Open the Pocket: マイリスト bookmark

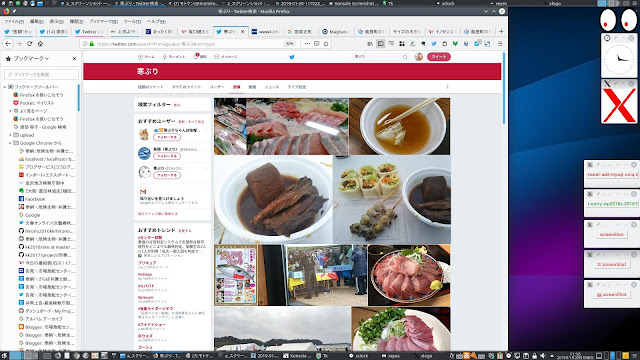click(37, 103)
